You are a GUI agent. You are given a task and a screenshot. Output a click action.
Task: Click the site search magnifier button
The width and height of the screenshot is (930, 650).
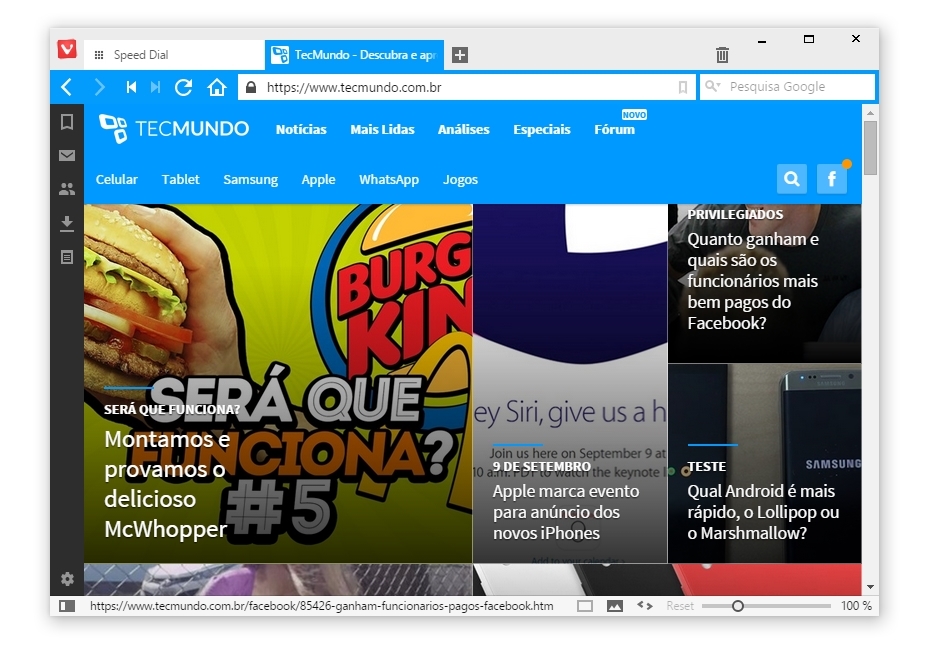(x=792, y=179)
